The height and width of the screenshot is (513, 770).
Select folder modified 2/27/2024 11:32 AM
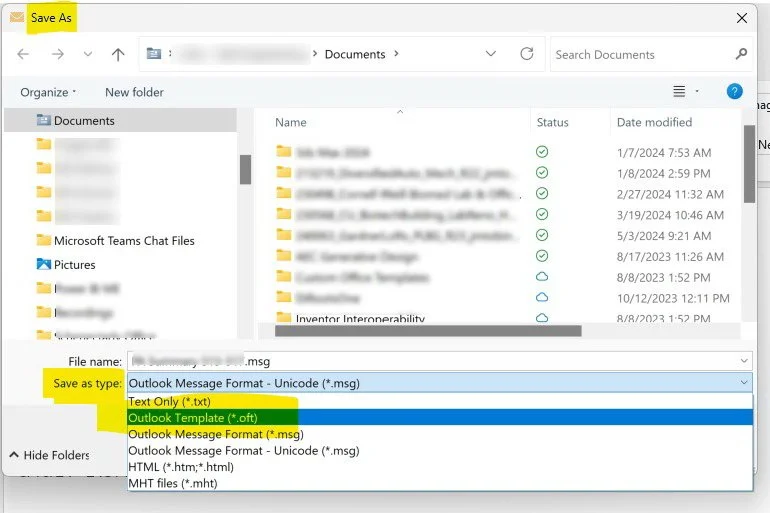(501, 194)
